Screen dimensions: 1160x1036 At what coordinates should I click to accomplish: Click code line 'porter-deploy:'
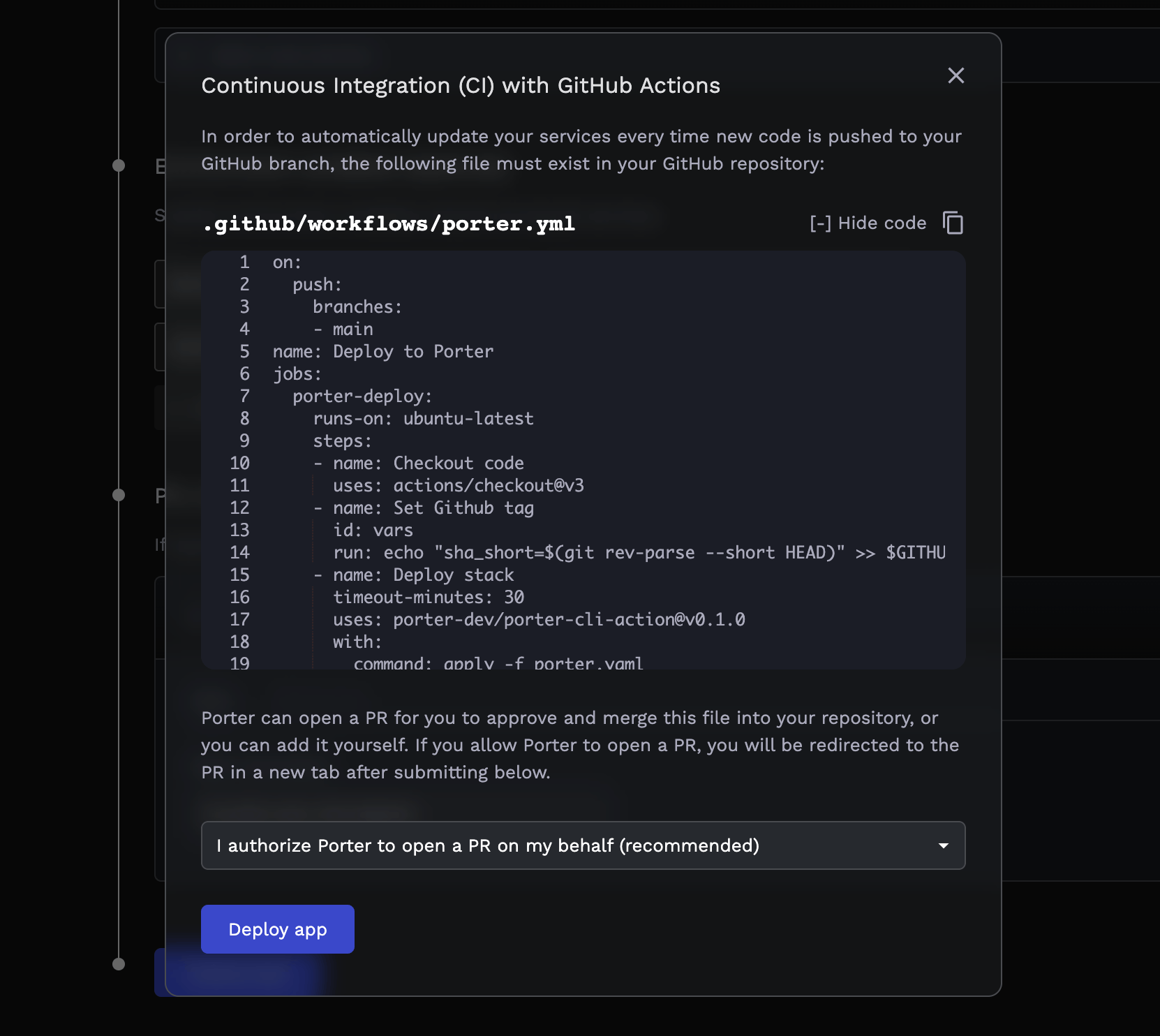[362, 397]
